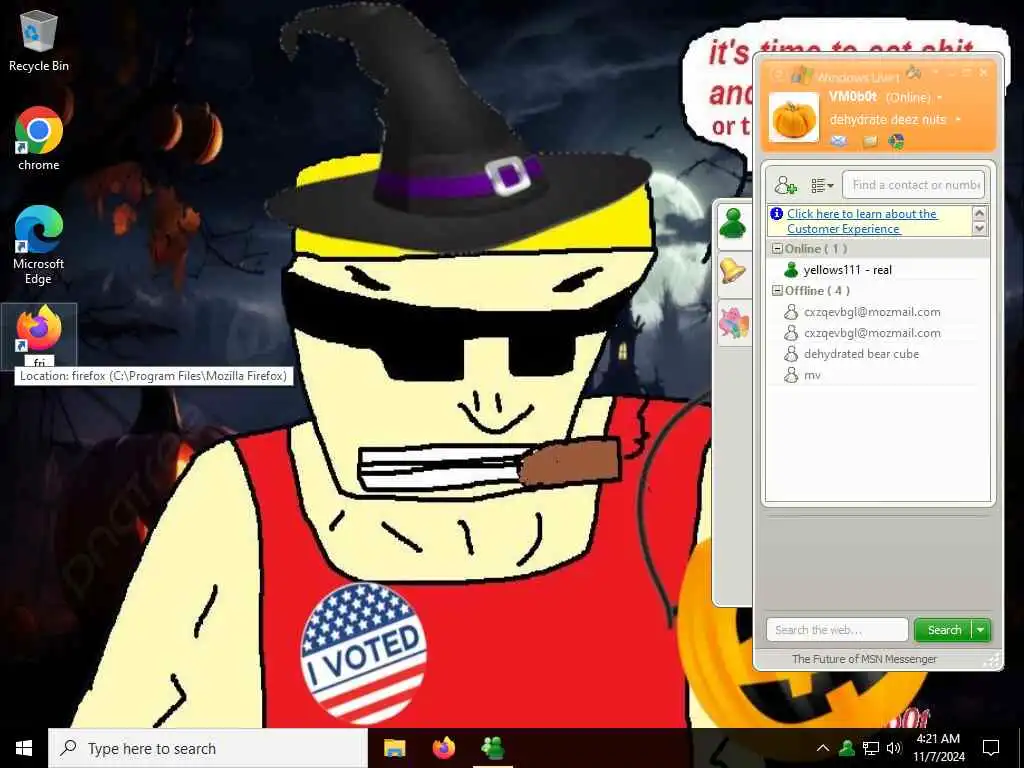Open the Action Center notifications icon

pos(991,748)
